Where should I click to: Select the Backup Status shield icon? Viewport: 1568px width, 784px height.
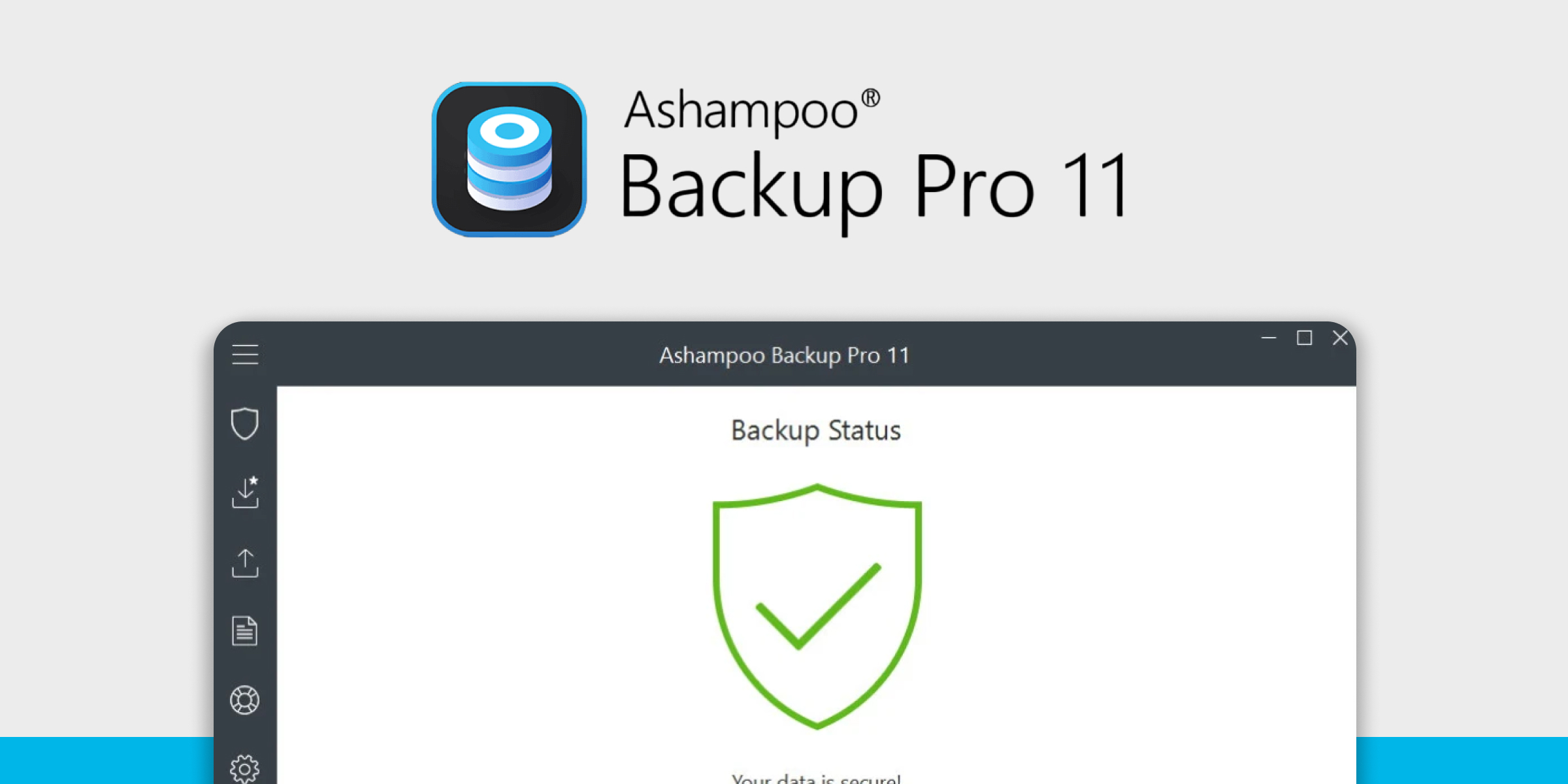[244, 423]
